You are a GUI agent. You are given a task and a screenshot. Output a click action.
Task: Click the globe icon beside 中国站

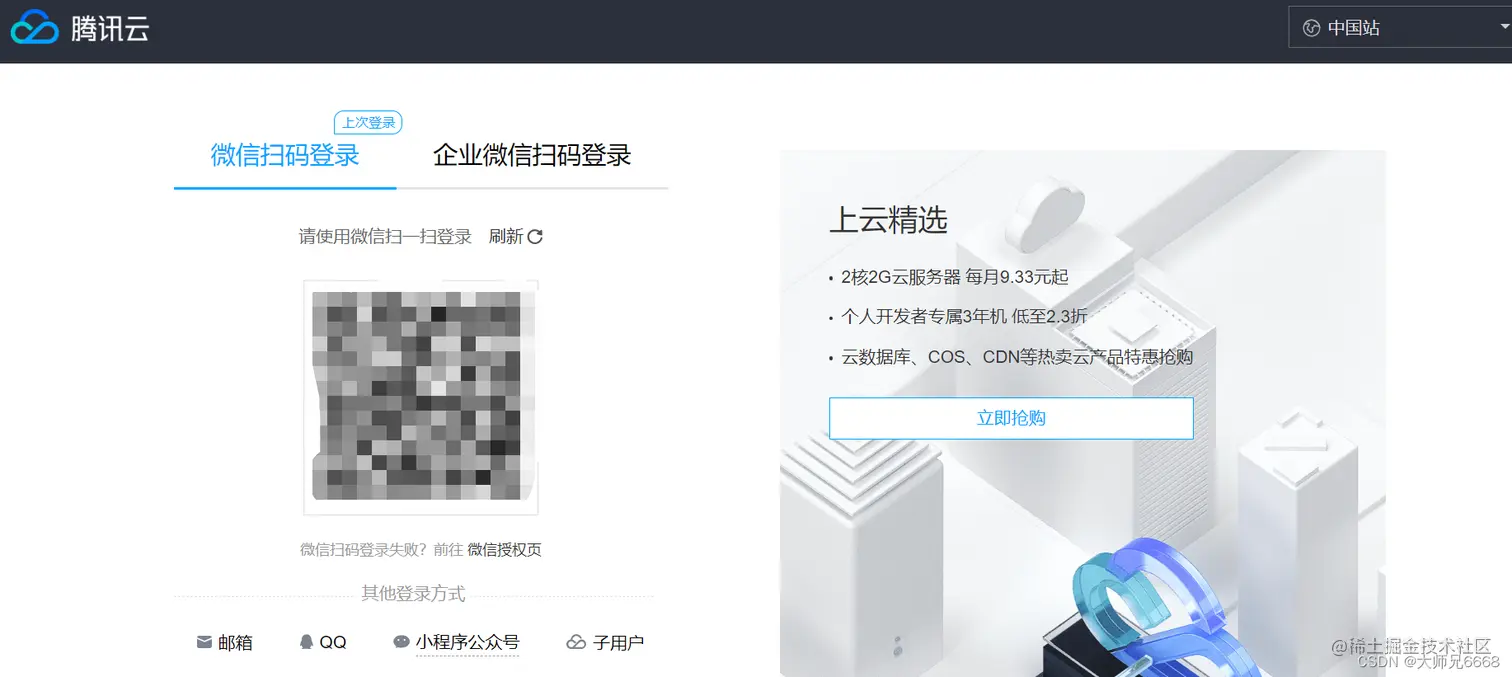point(1310,27)
